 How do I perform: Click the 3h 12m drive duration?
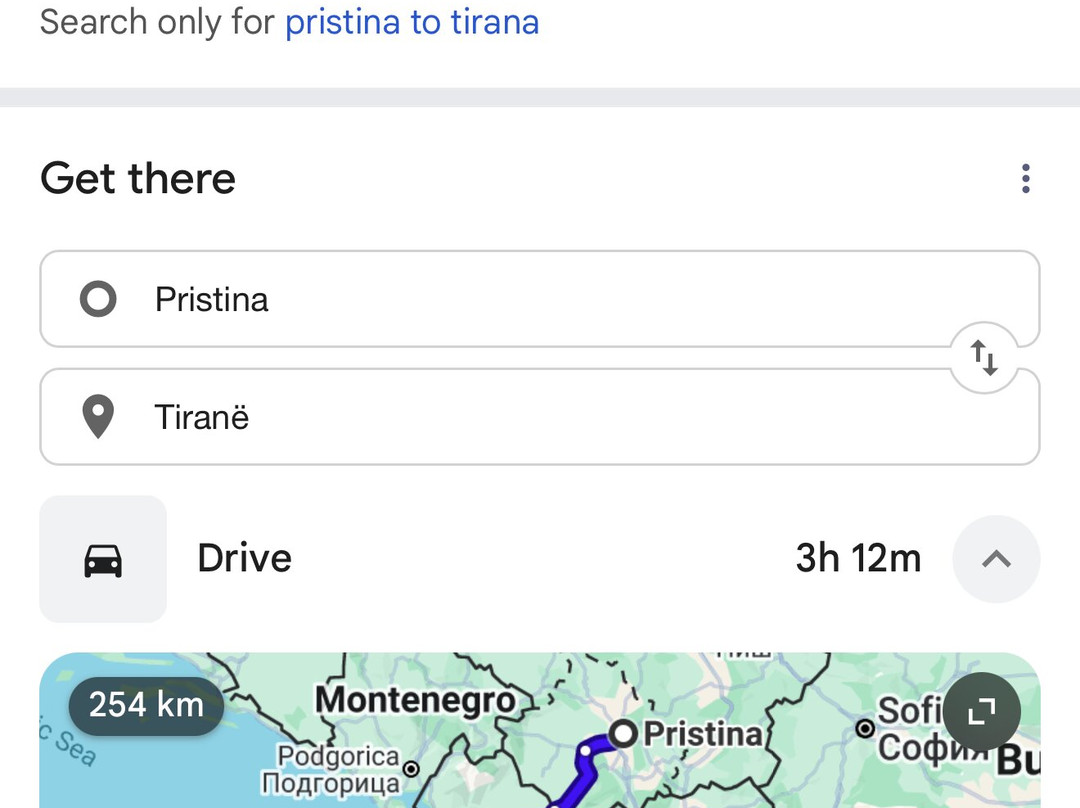858,558
